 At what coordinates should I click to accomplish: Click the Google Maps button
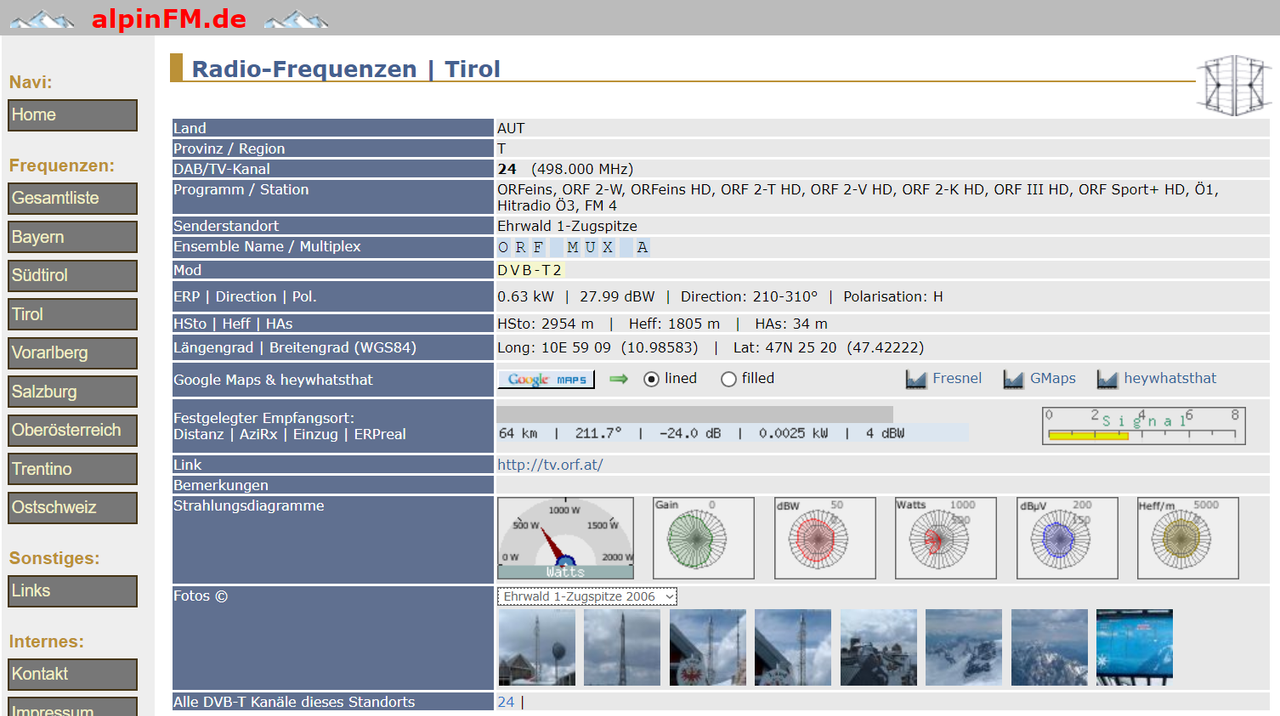tap(546, 379)
